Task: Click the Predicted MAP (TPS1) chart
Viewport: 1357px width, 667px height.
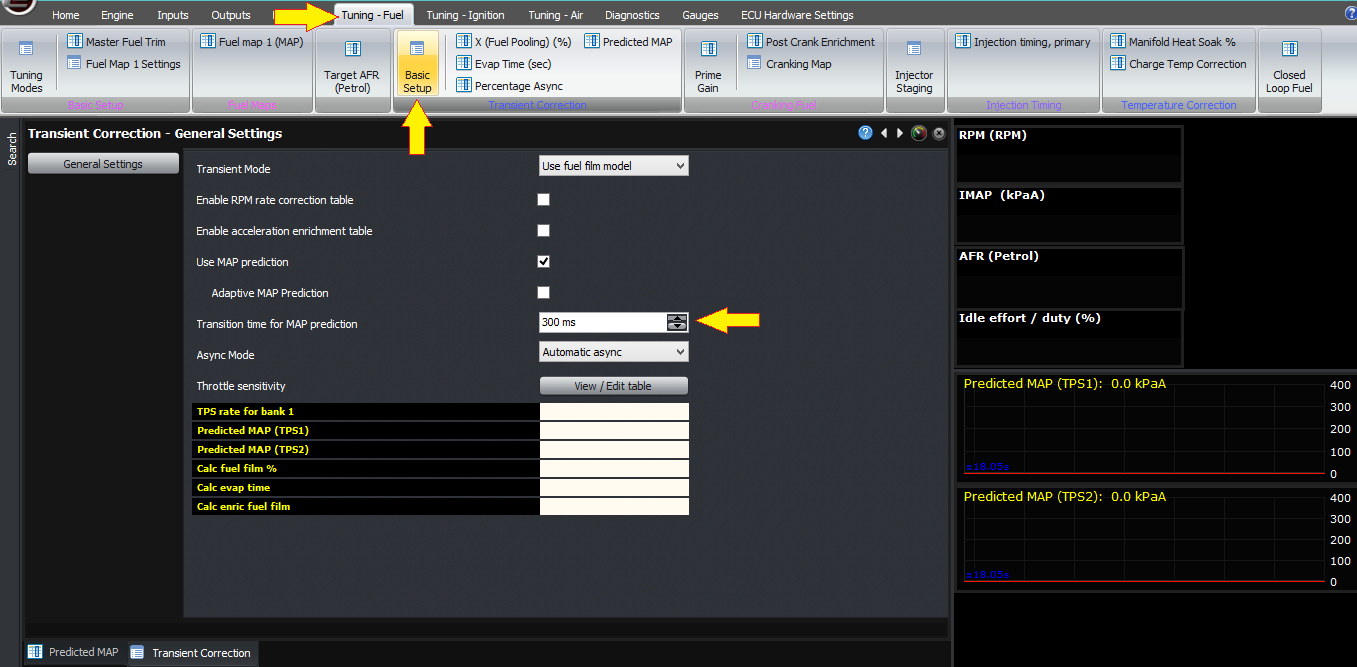Action: (x=1155, y=428)
